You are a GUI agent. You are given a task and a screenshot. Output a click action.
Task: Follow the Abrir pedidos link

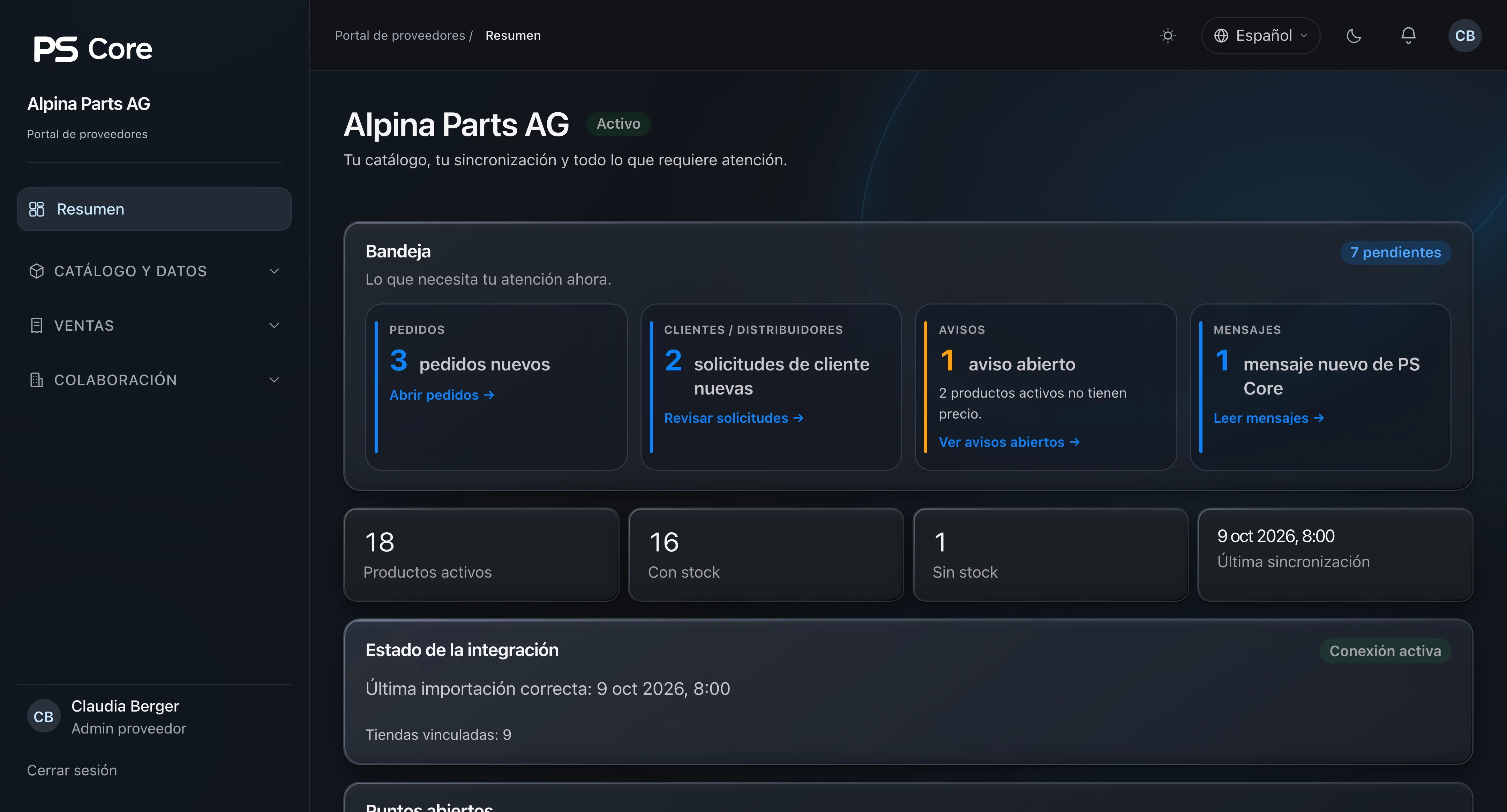442,395
